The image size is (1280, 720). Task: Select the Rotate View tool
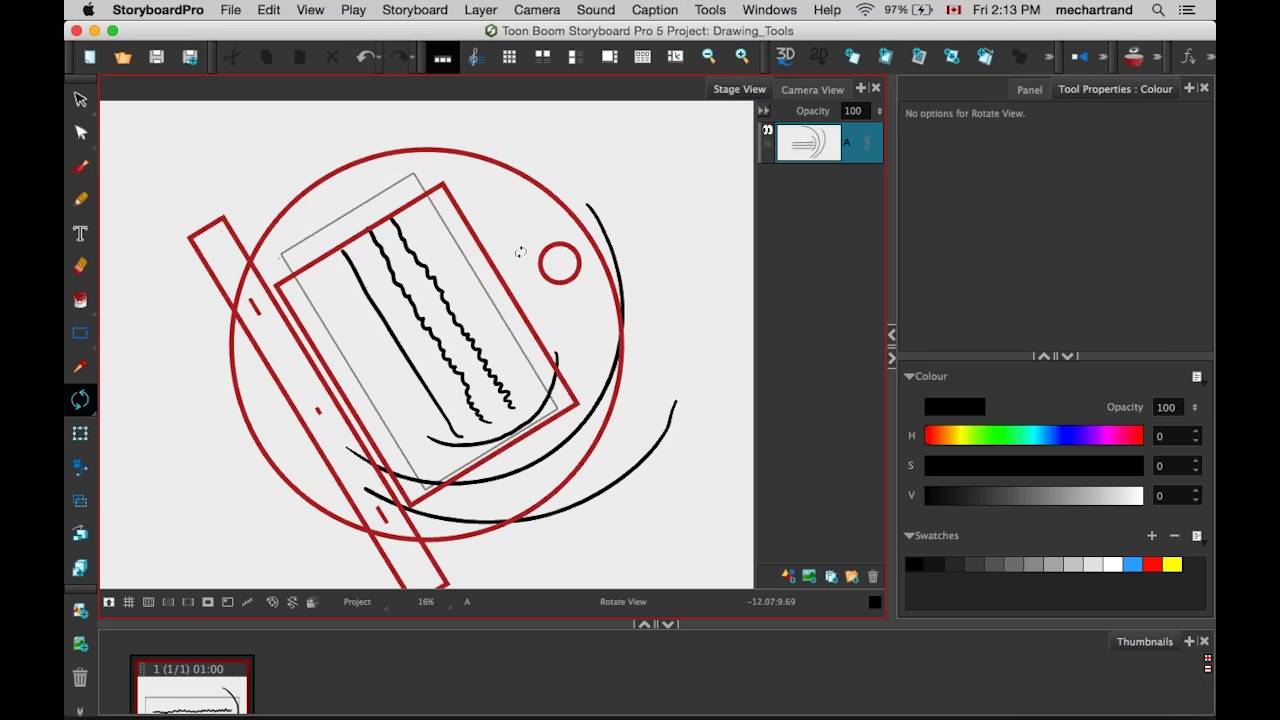tap(80, 400)
